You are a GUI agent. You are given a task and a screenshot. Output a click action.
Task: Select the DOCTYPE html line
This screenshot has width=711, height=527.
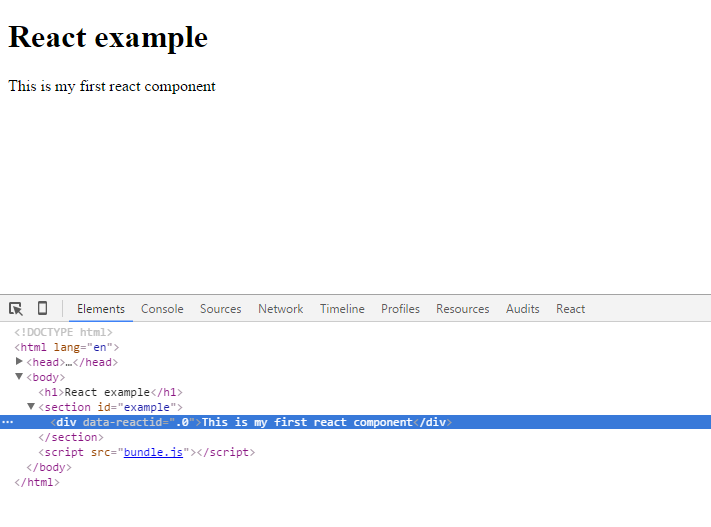tap(63, 332)
